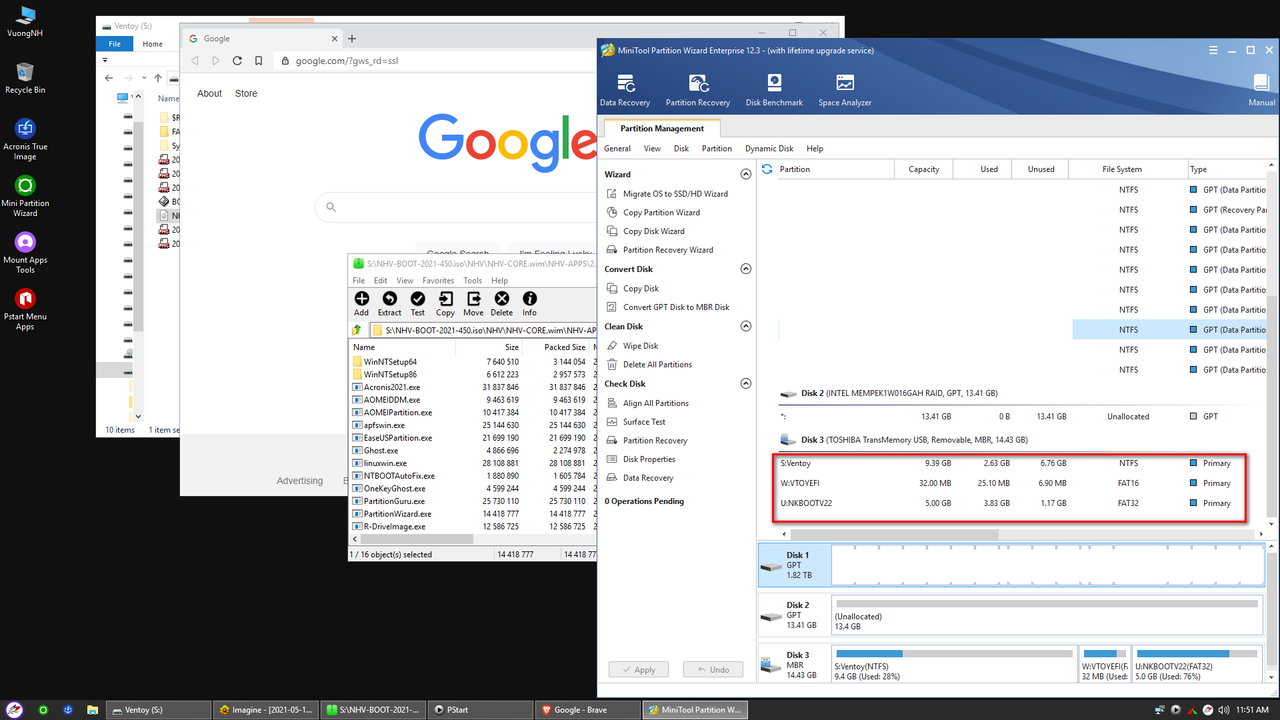Click the taskbar clock 11:51 AM
1280x720 pixels.
[x=1253, y=710]
